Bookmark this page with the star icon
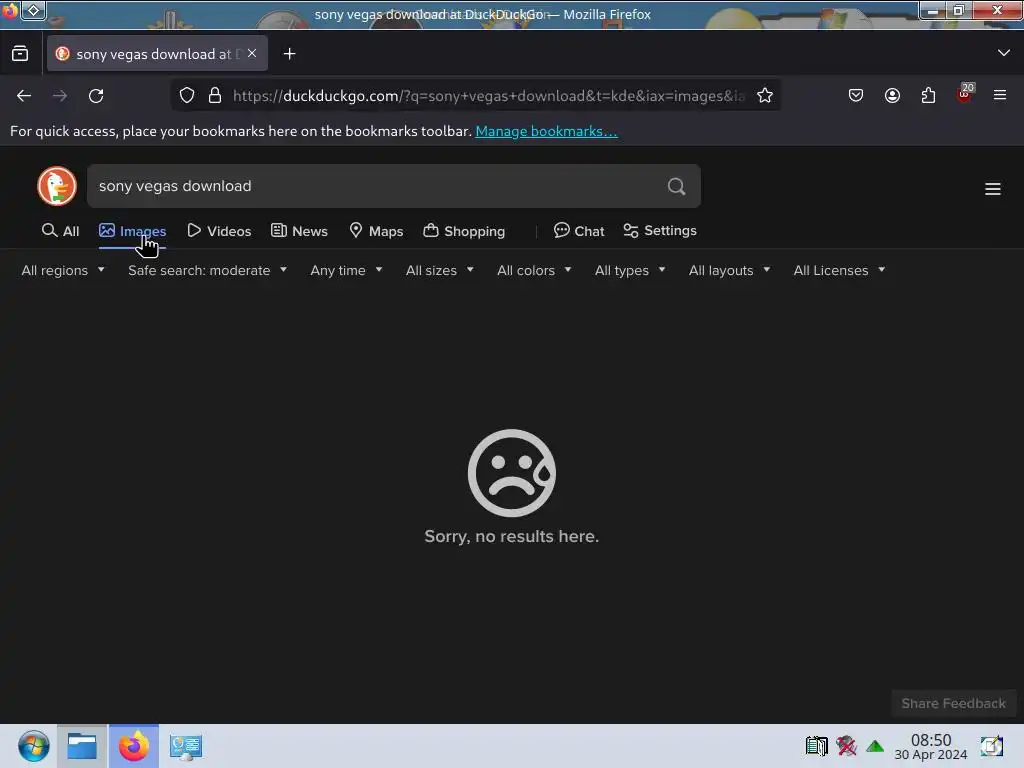Screen dimensions: 1024x768 coord(765,95)
